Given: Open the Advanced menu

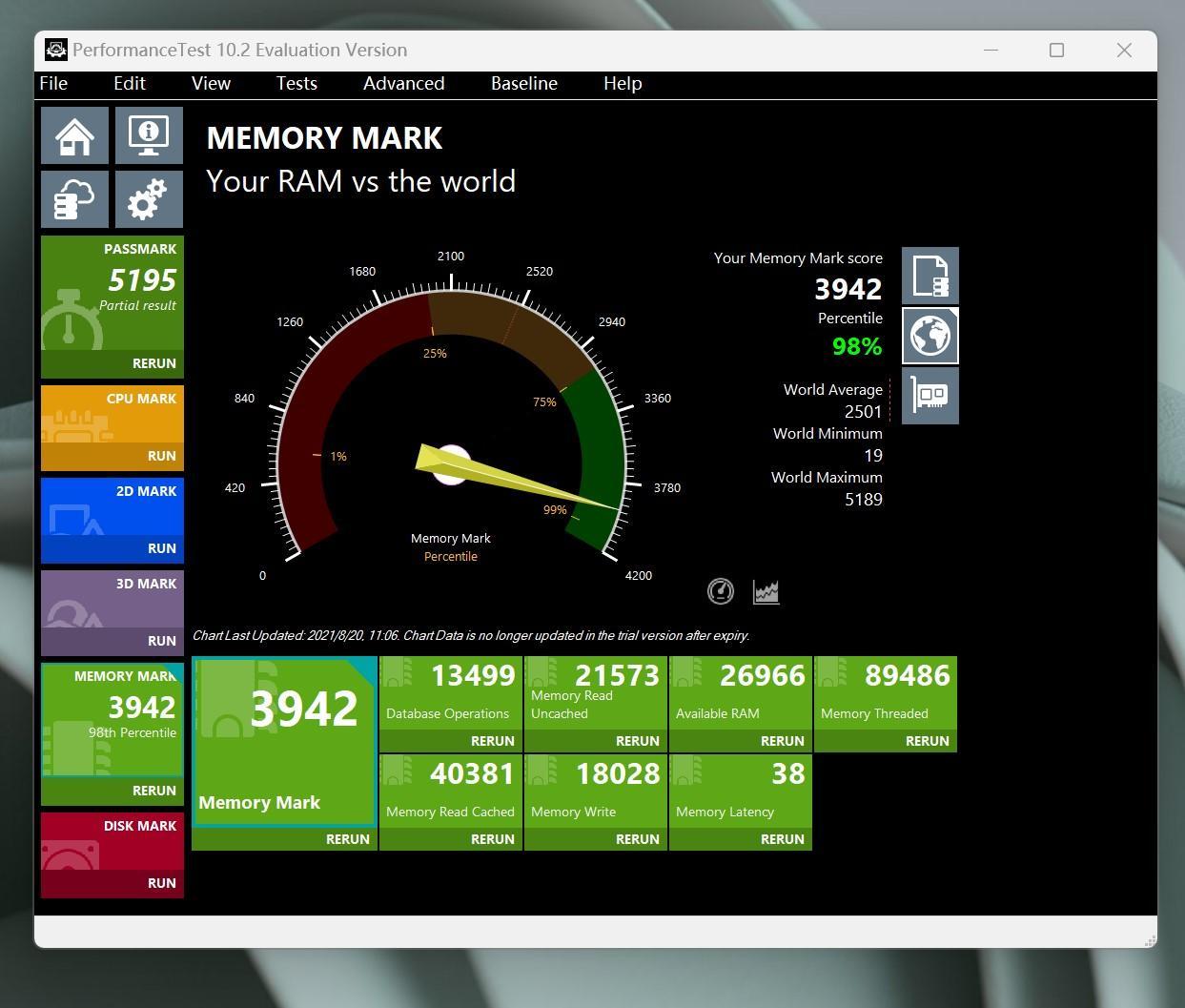Looking at the screenshot, I should [x=403, y=84].
